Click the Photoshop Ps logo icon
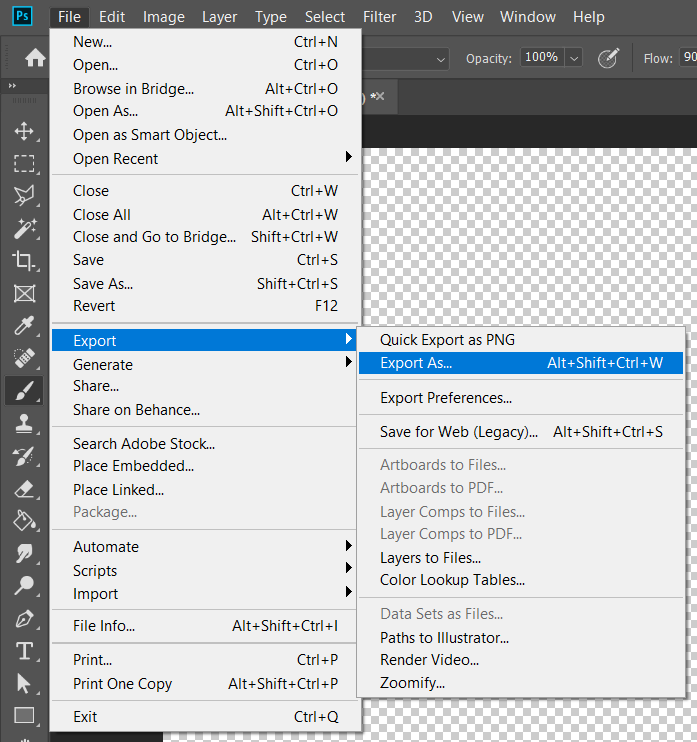This screenshot has height=742, width=697. tap(22, 16)
